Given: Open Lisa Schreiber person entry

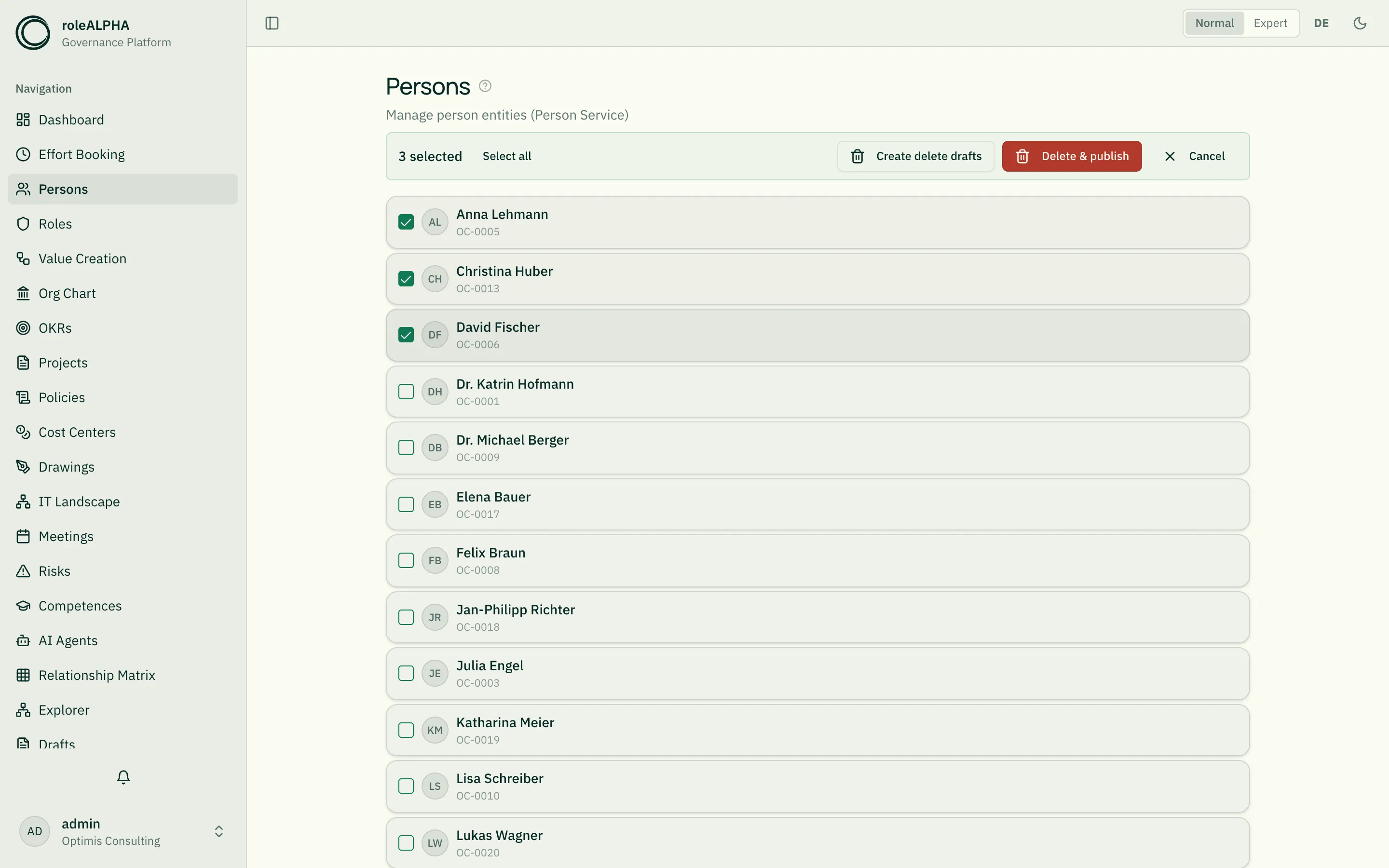Looking at the screenshot, I should click(x=817, y=787).
